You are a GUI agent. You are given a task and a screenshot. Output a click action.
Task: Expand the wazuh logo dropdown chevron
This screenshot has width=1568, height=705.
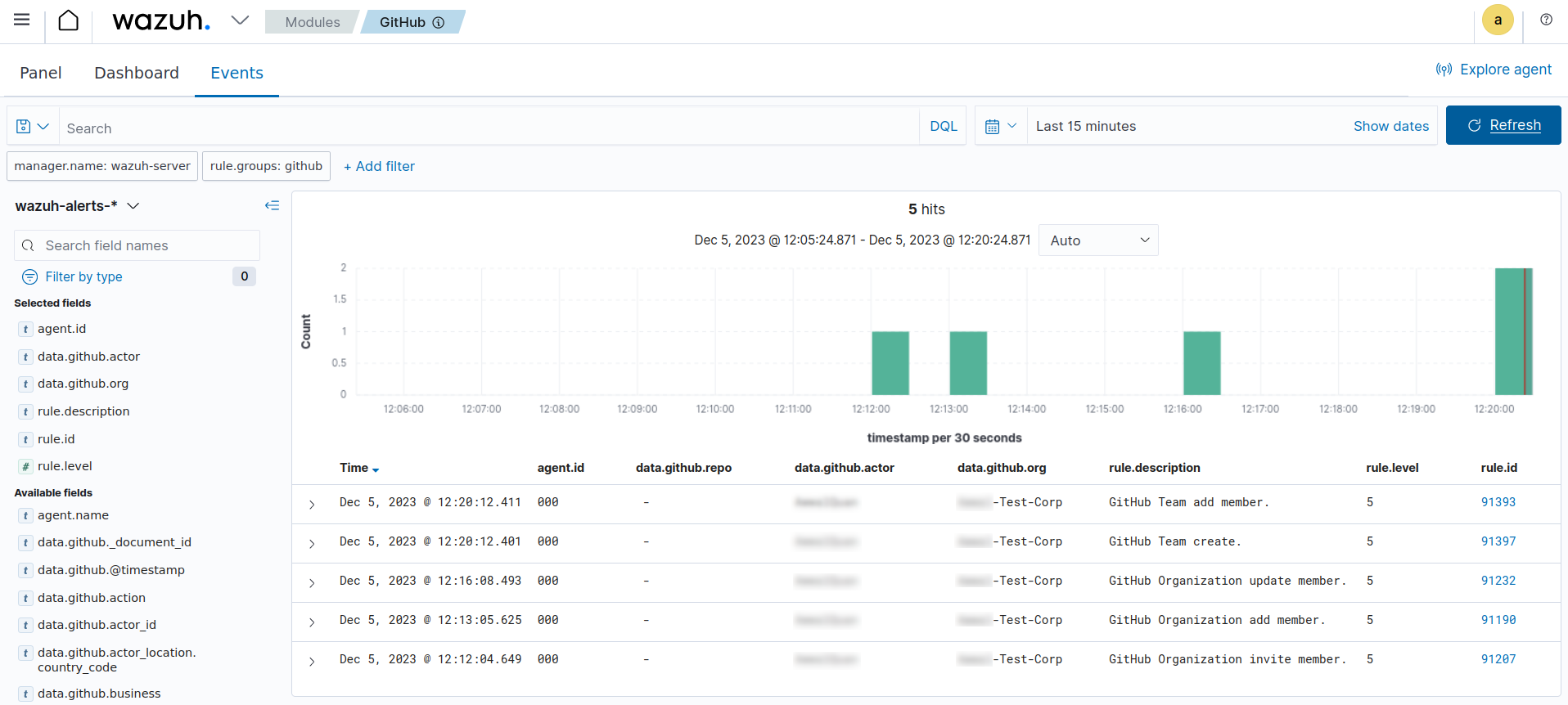[240, 20]
